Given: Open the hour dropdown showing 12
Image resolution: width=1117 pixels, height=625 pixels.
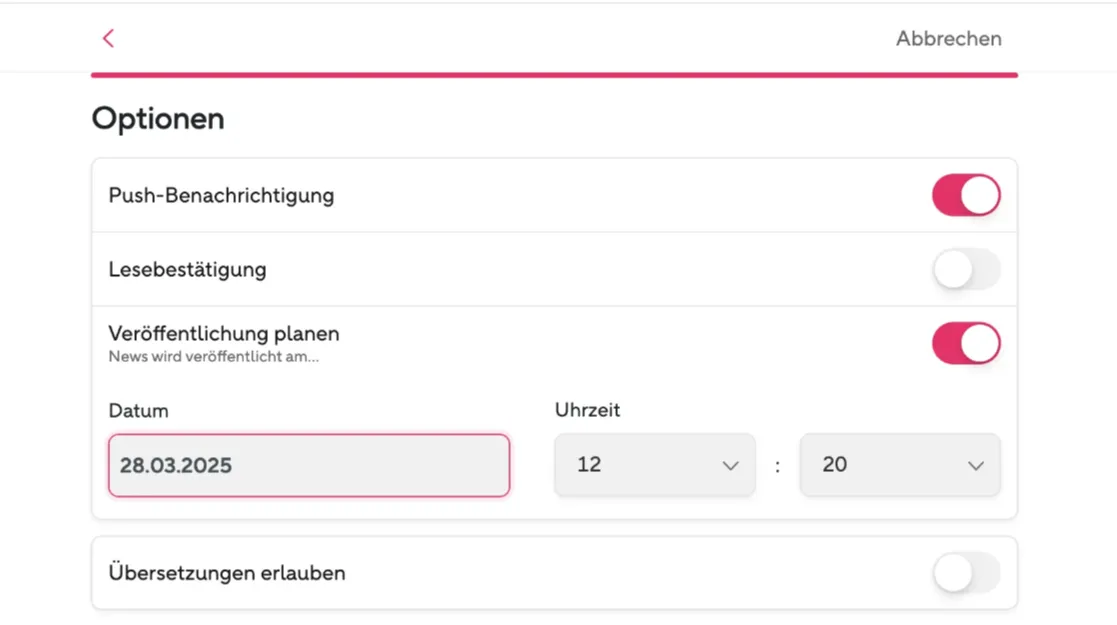Looking at the screenshot, I should coord(655,465).
